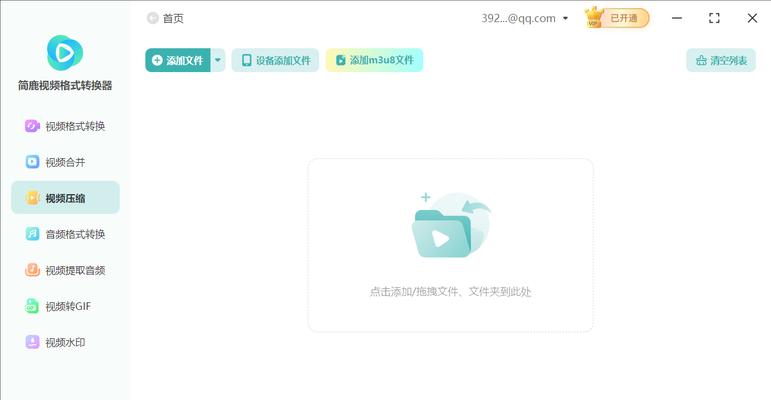Image resolution: width=771 pixels, height=400 pixels.
Task: Minimize the application window
Action: pos(677,18)
